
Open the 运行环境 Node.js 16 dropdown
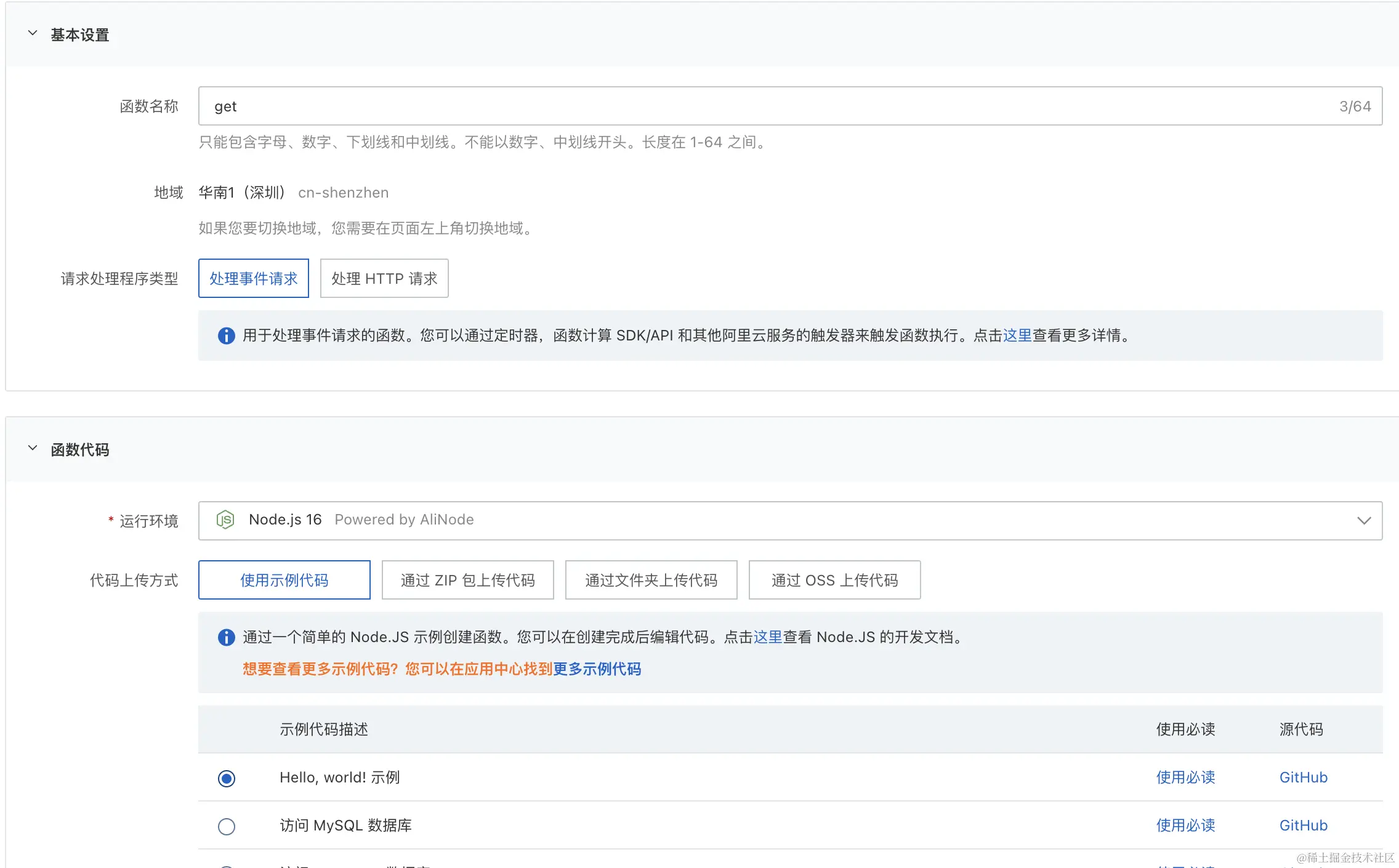point(1363,521)
